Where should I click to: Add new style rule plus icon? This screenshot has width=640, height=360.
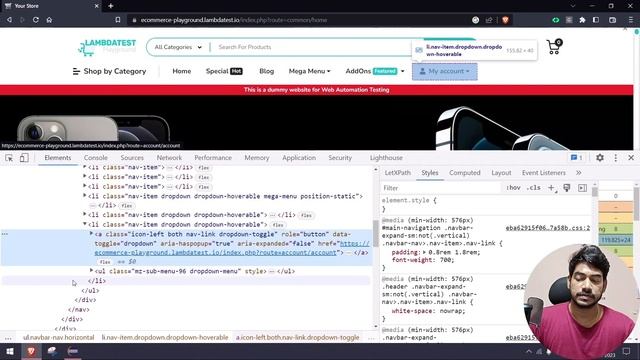click(x=551, y=188)
